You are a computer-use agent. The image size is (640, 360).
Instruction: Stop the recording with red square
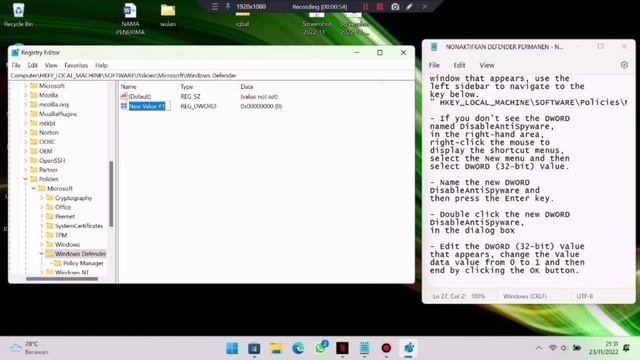pyautogui.click(x=380, y=7)
